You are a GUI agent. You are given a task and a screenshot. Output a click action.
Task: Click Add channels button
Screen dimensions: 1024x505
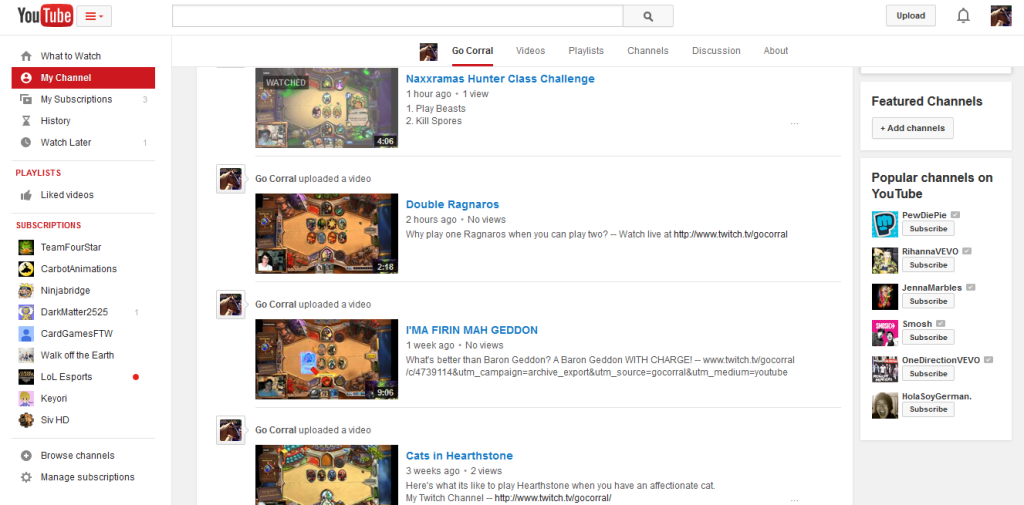[x=912, y=128]
